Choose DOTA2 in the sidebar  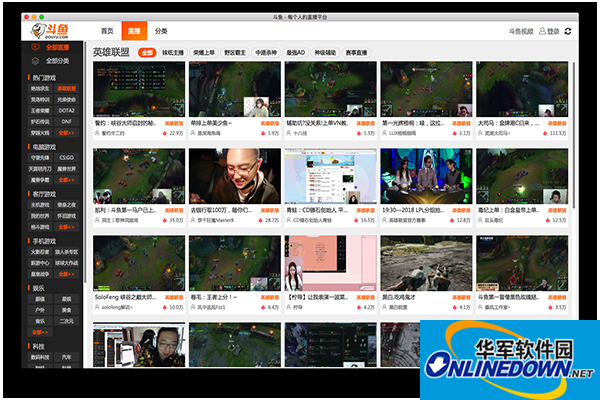tap(67, 111)
